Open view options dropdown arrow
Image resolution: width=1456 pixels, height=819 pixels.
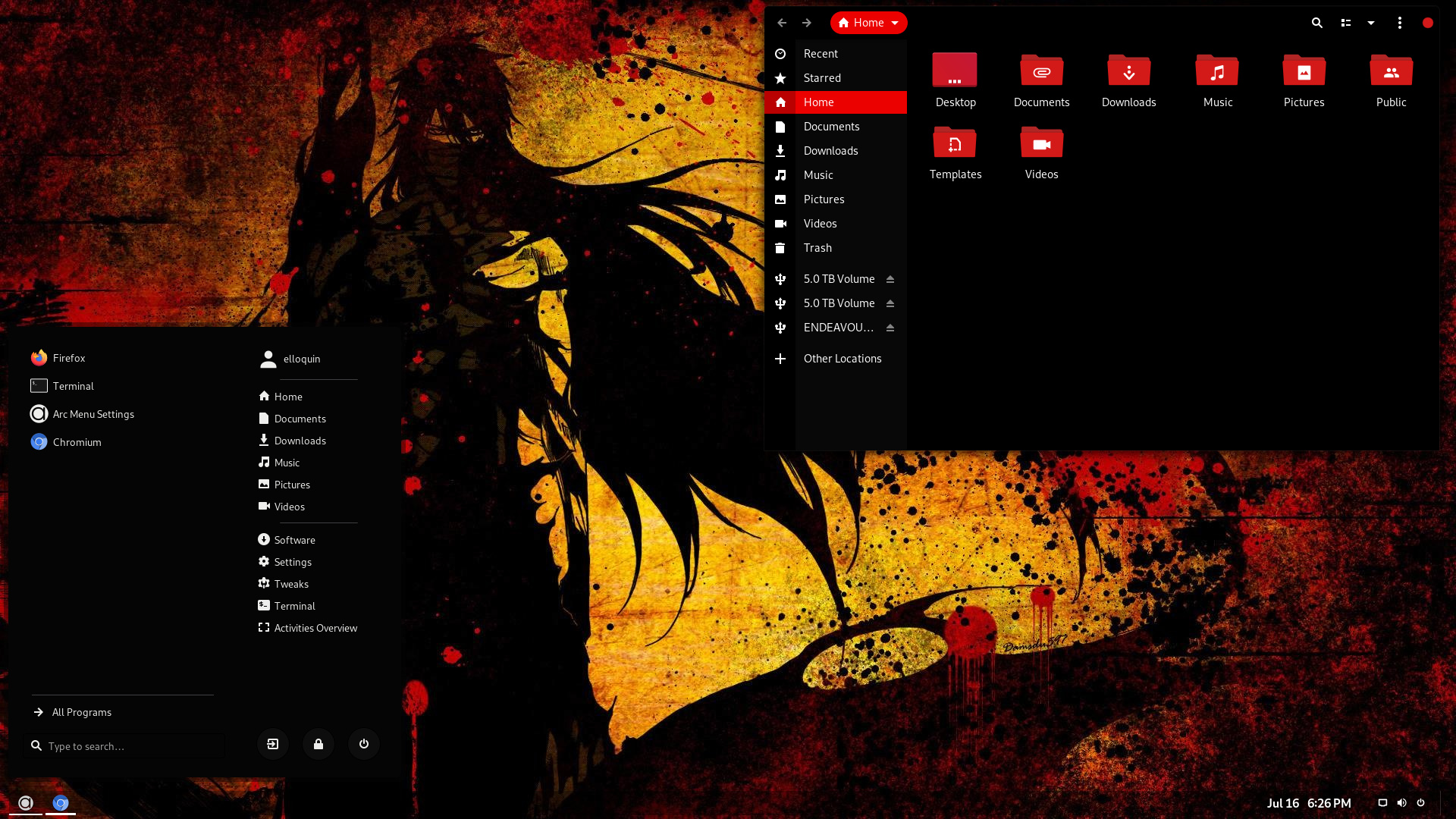[1371, 23]
